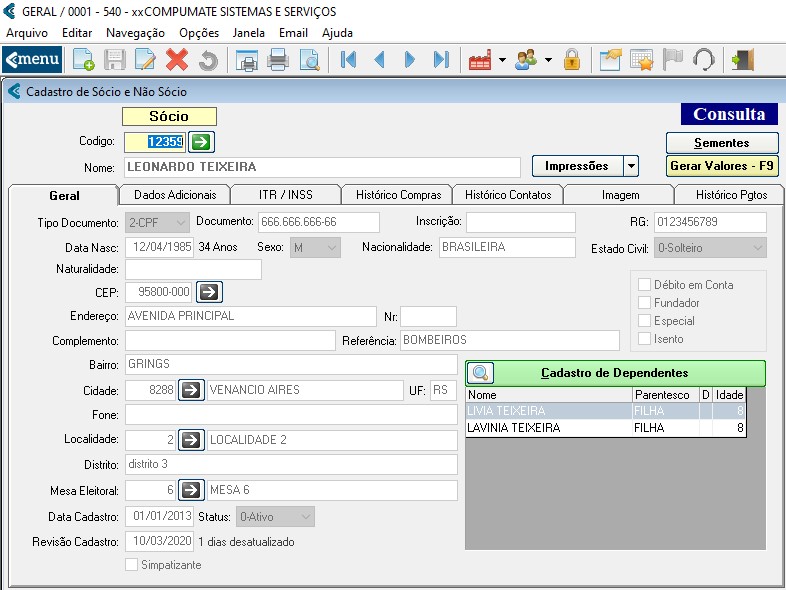This screenshot has height=590, width=786.
Task: Open the Estado Civil dropdown
Action: (757, 247)
